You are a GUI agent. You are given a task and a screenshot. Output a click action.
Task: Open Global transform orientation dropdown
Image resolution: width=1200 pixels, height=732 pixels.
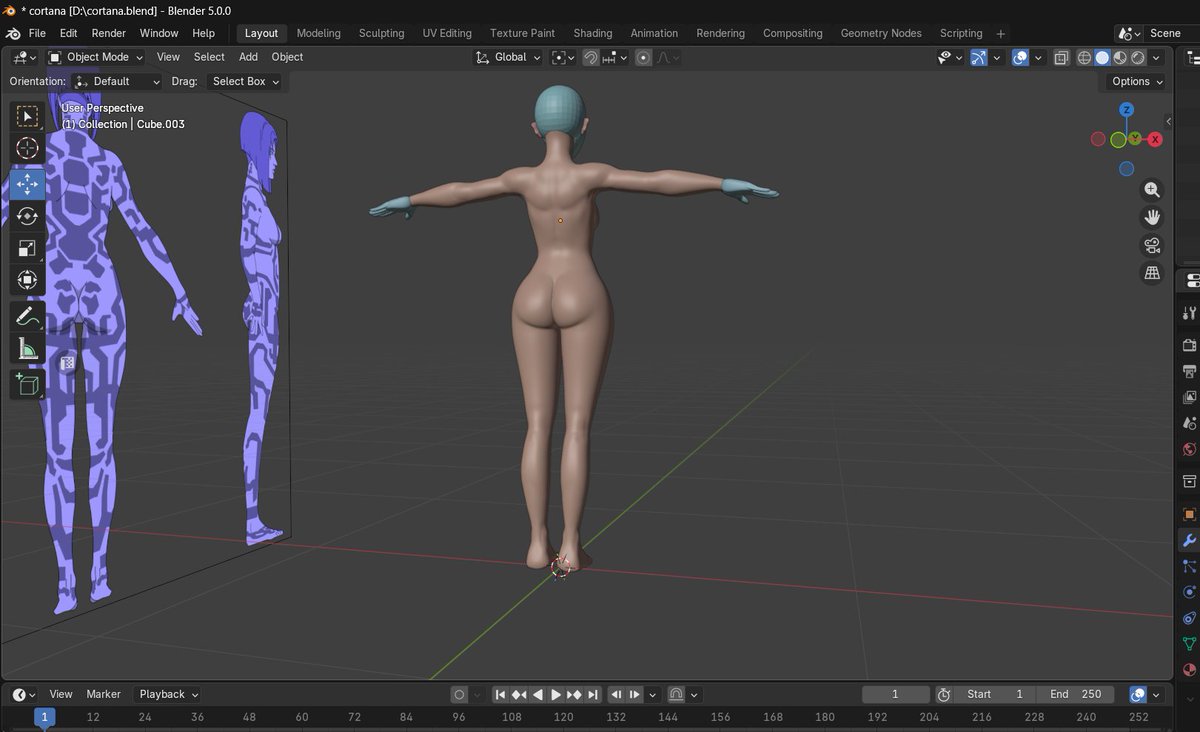[x=509, y=57]
